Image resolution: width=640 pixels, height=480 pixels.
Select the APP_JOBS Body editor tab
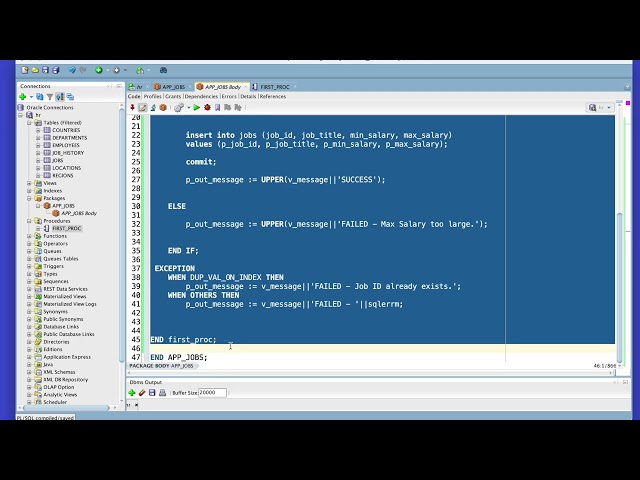pos(220,87)
